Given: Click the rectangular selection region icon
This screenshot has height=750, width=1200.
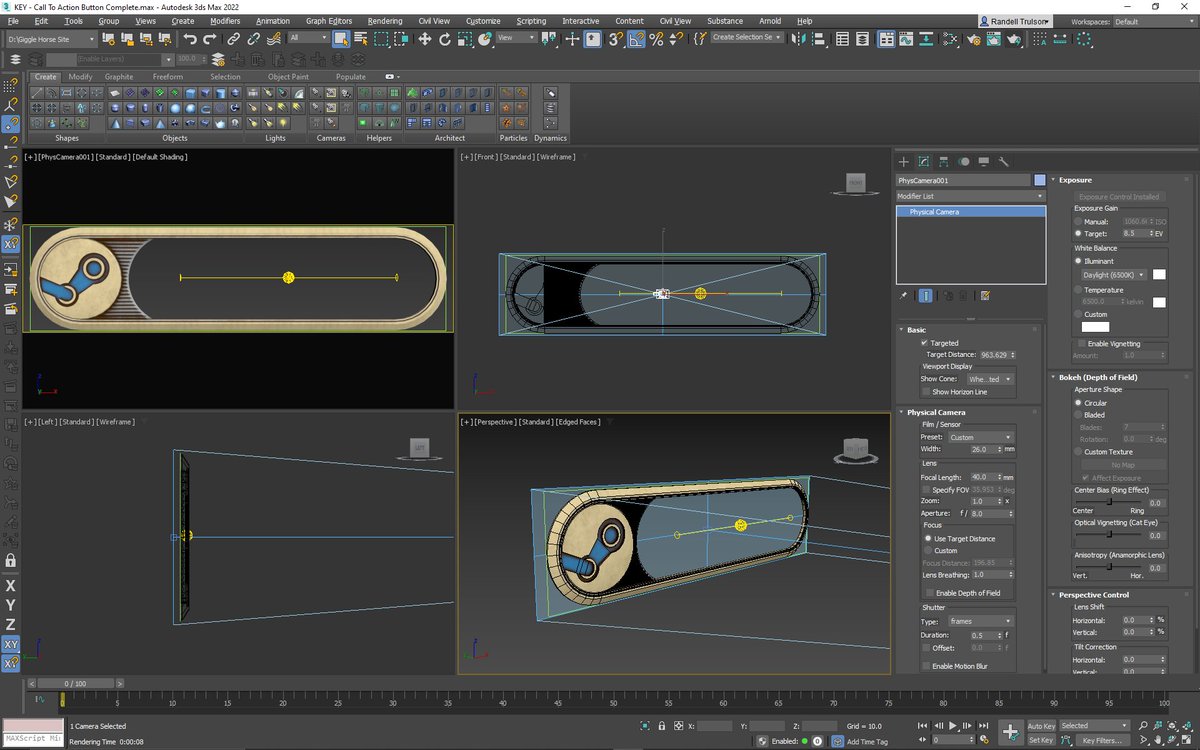Looking at the screenshot, I should click(383, 39).
